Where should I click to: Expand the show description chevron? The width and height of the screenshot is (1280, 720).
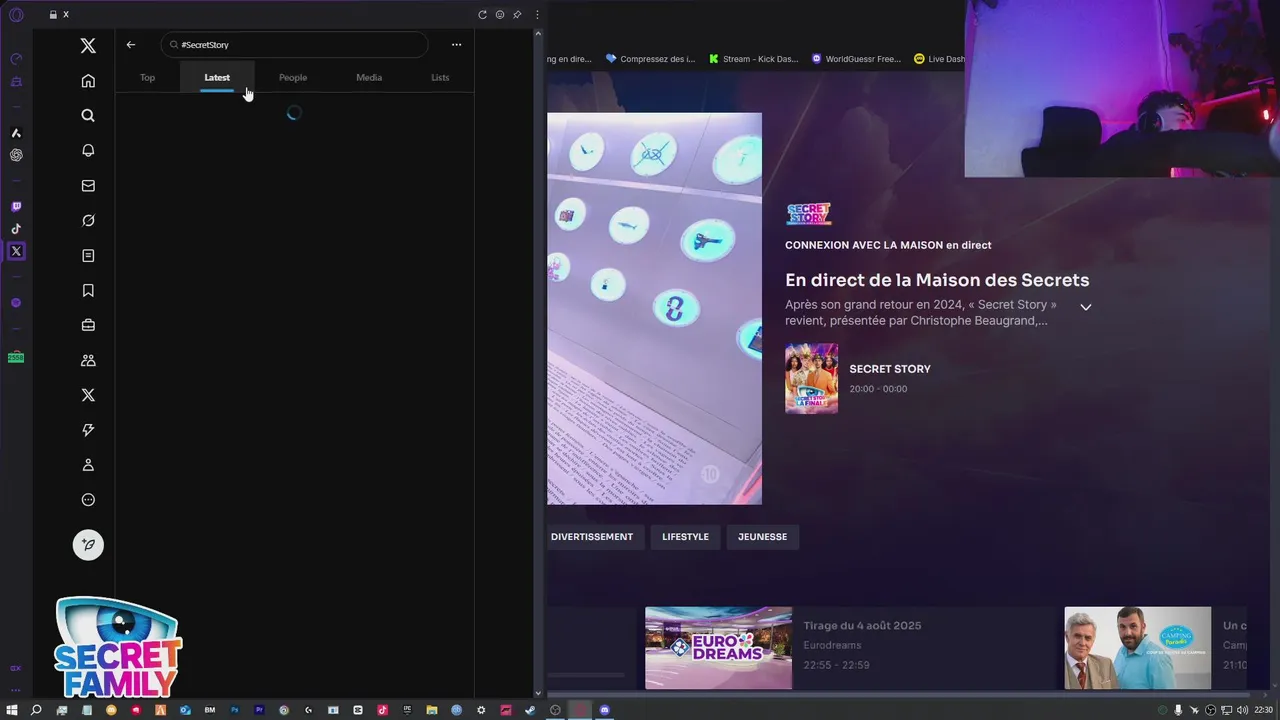(x=1085, y=307)
